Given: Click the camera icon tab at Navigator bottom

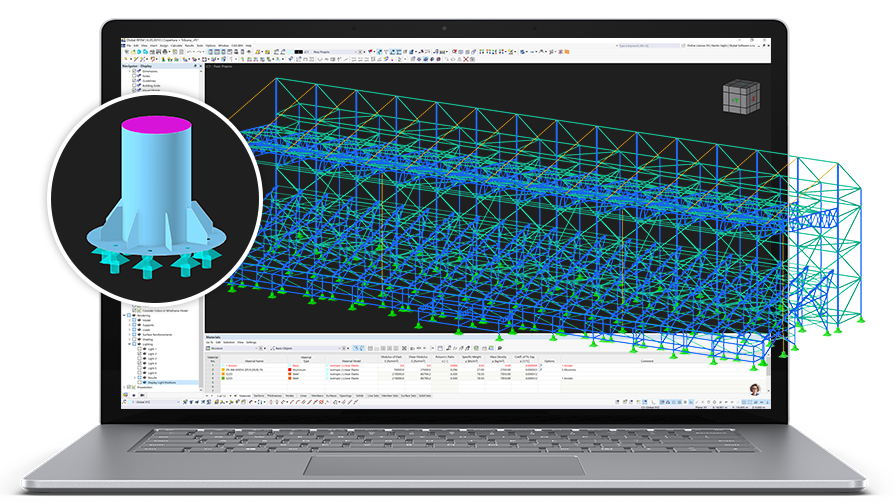Looking at the screenshot, I should click(x=142, y=395).
